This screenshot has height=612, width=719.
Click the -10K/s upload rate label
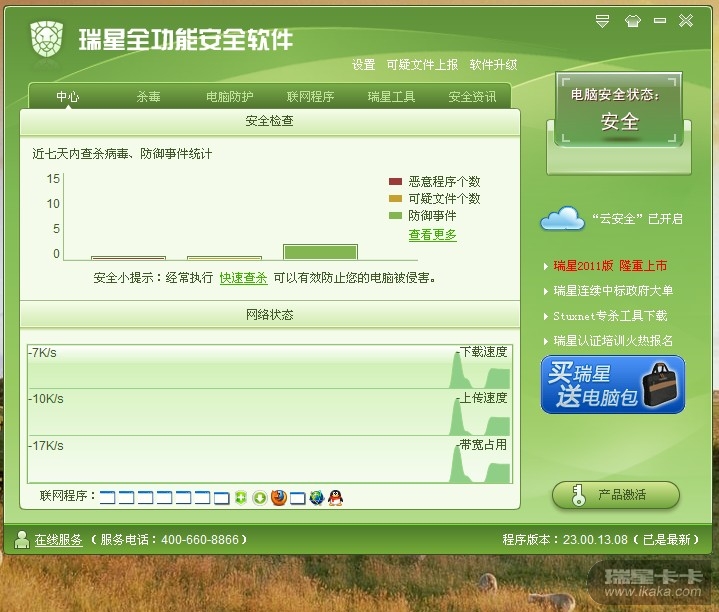click(46, 399)
